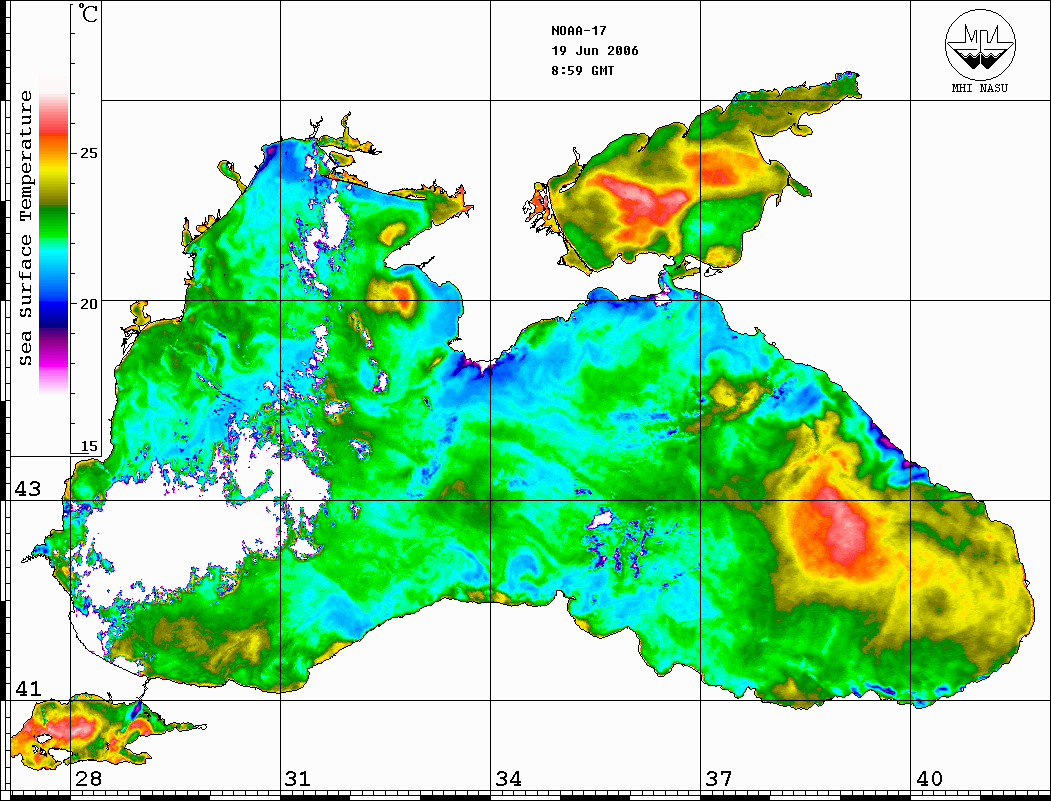The width and height of the screenshot is (1051, 801).
Task: Click the Sea Surface Temperature legend title
Action: 25,228
